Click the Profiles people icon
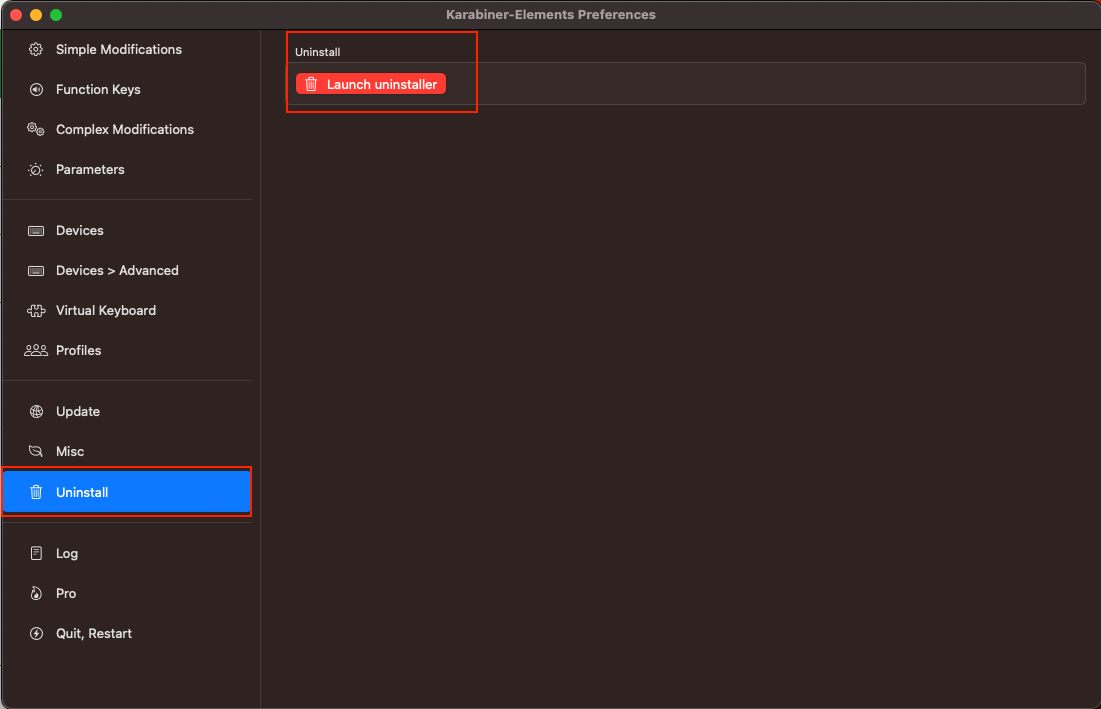The height and width of the screenshot is (709, 1101). (x=36, y=350)
